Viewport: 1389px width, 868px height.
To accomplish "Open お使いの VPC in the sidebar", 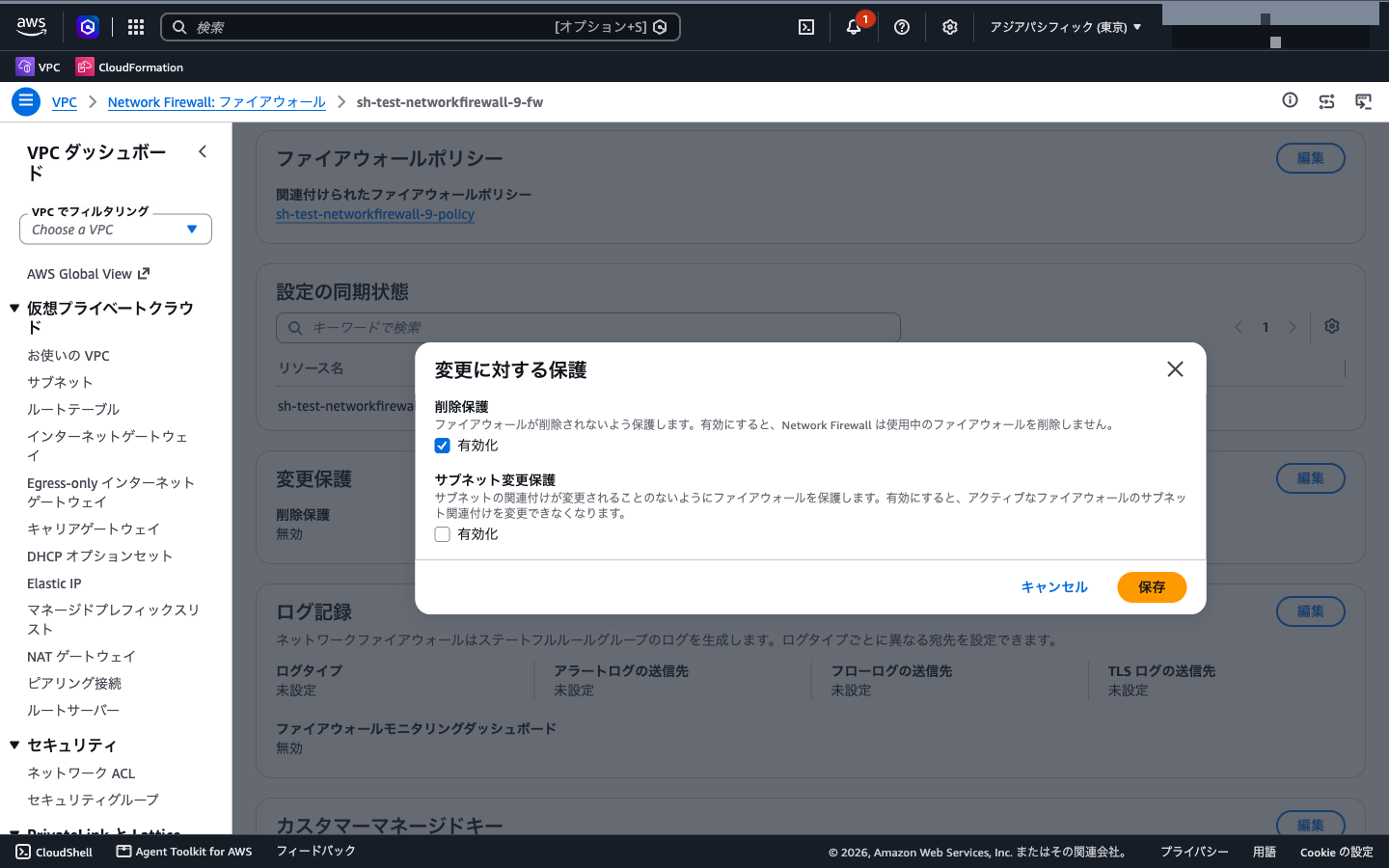I will point(68,356).
